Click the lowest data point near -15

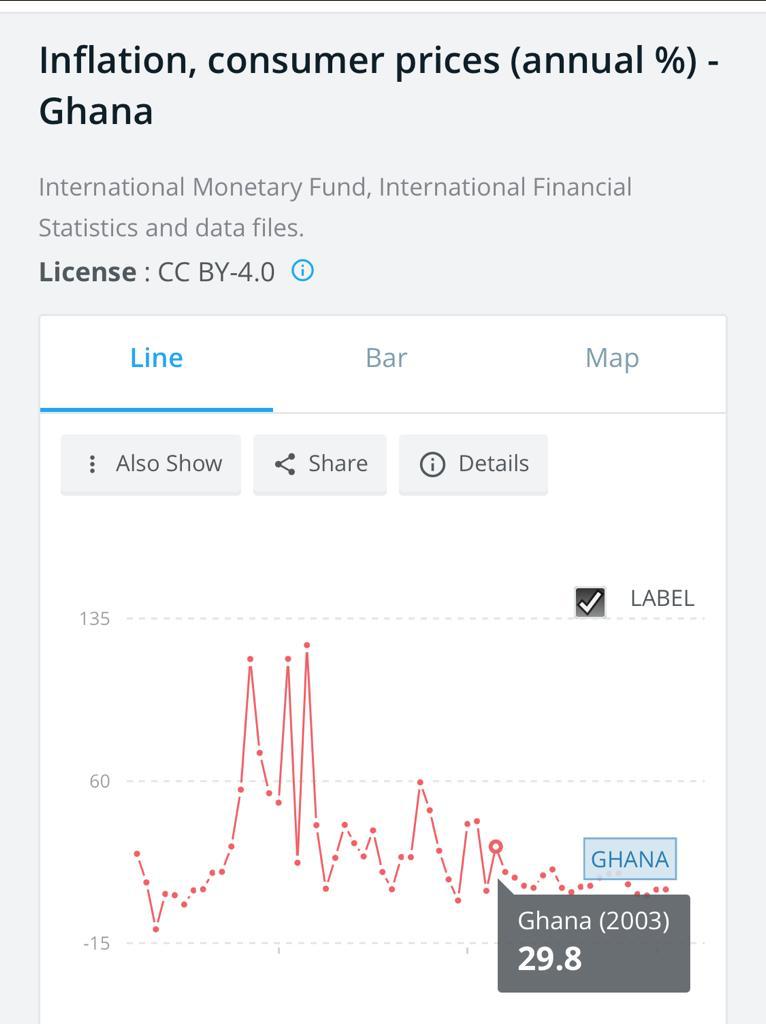coord(156,929)
